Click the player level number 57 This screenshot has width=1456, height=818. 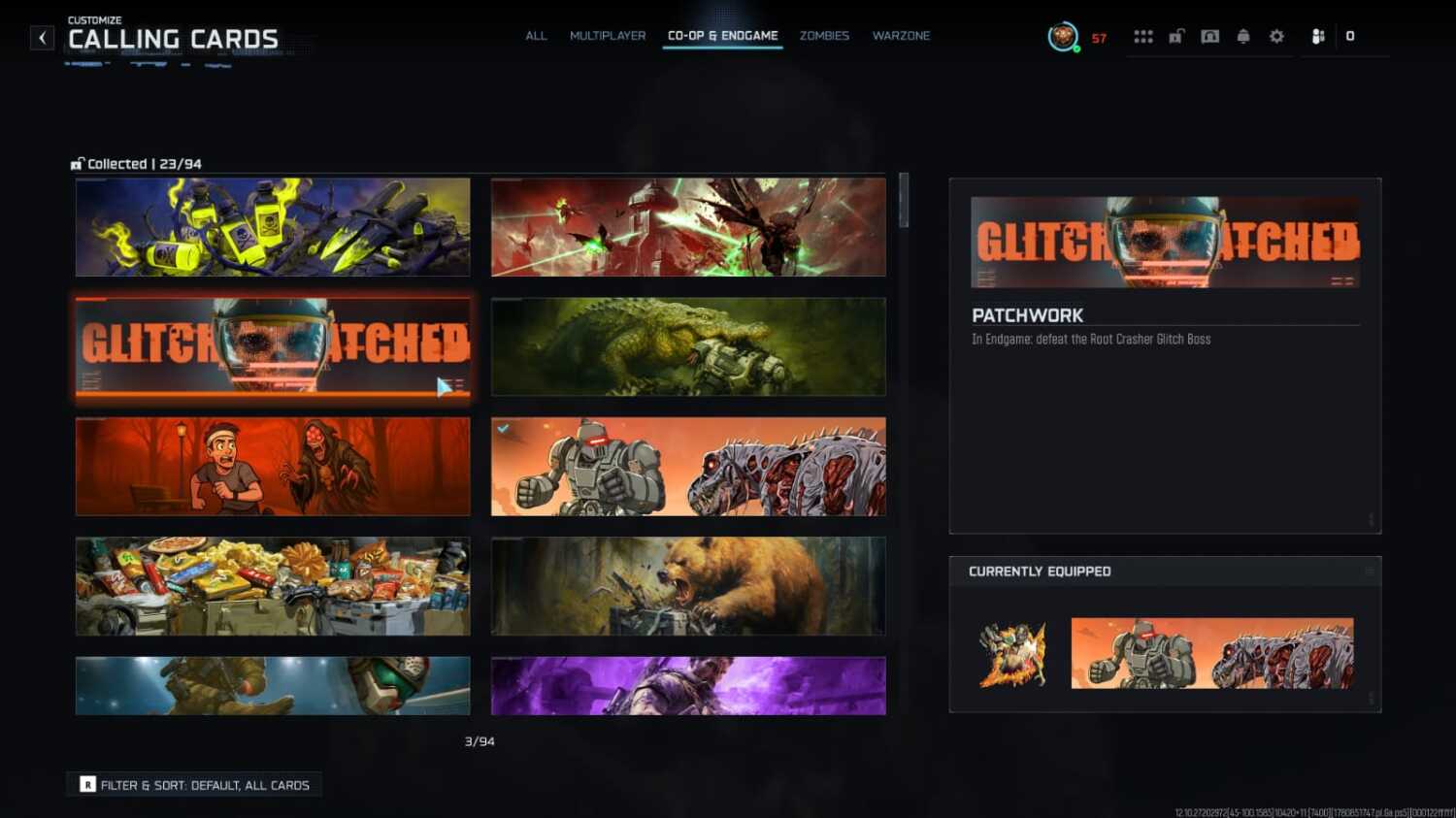point(1099,39)
